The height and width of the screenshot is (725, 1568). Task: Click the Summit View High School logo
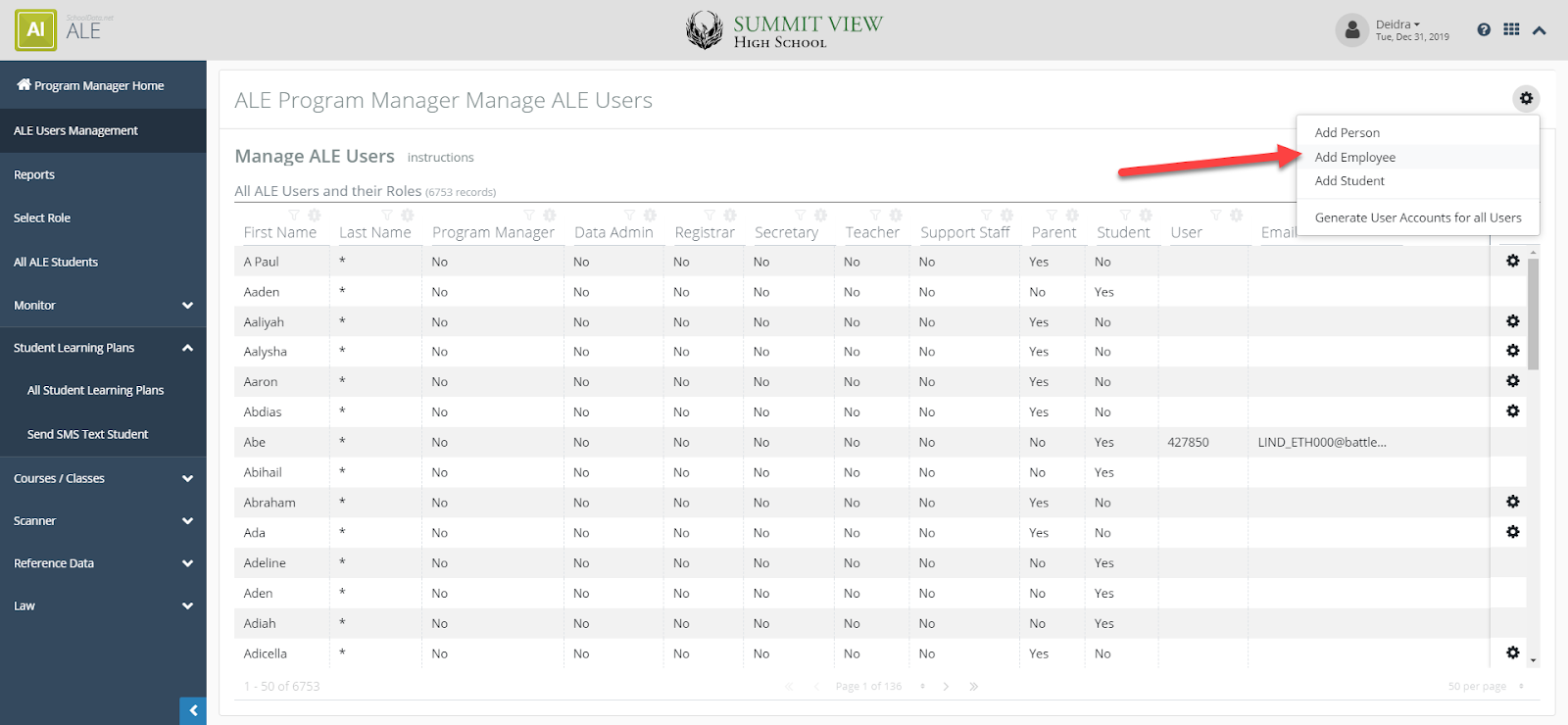point(784,30)
